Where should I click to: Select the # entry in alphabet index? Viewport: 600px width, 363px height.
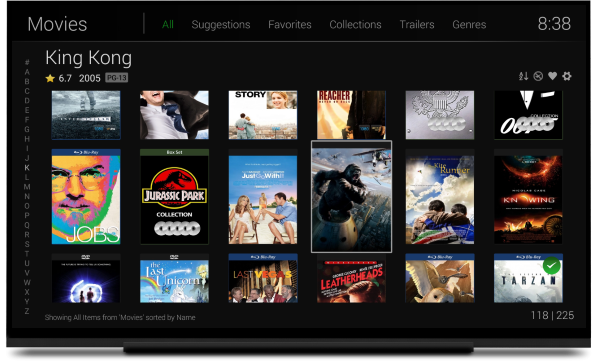tap(27, 62)
